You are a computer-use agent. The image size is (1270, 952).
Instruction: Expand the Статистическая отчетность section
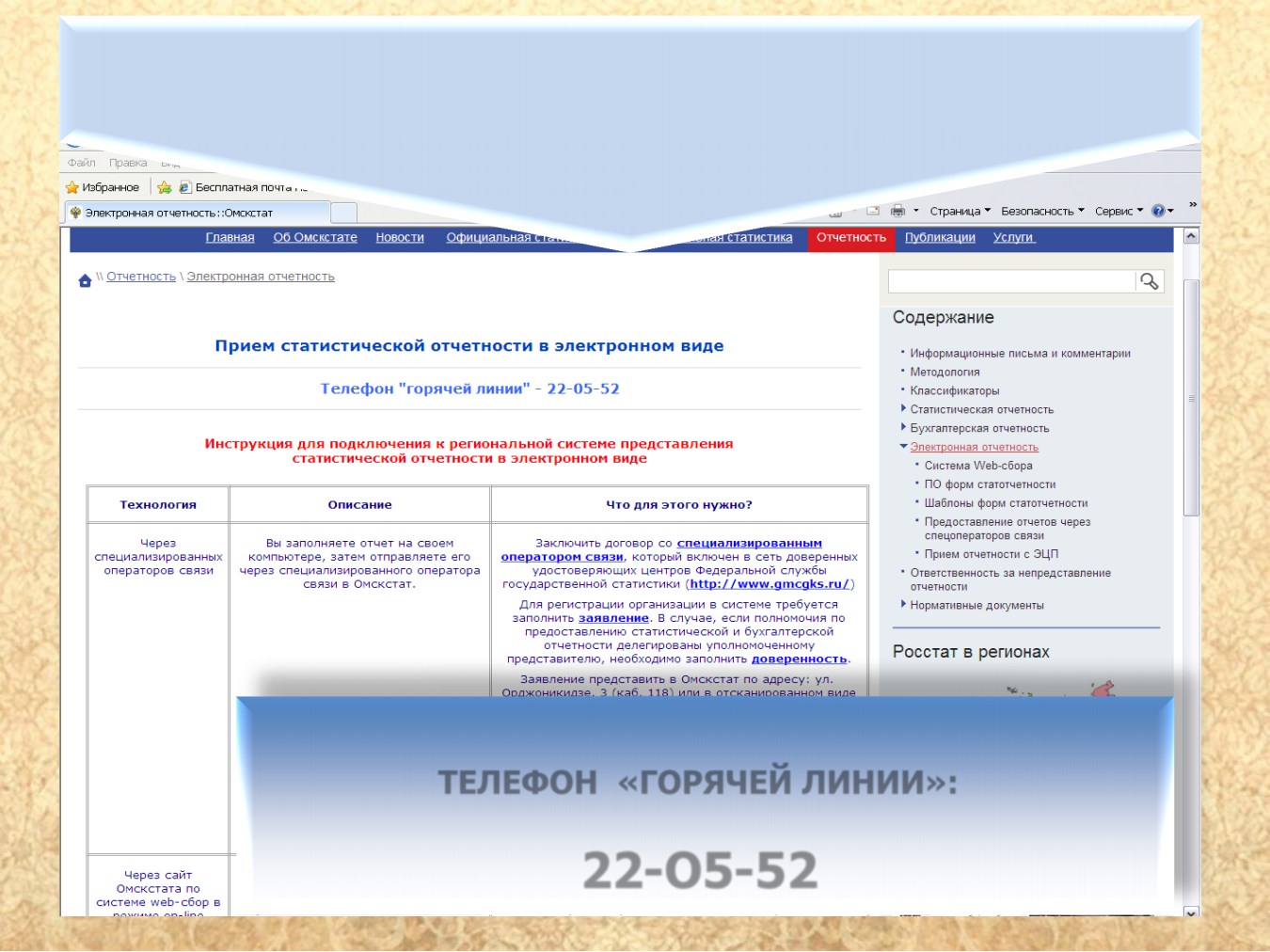(x=904, y=409)
